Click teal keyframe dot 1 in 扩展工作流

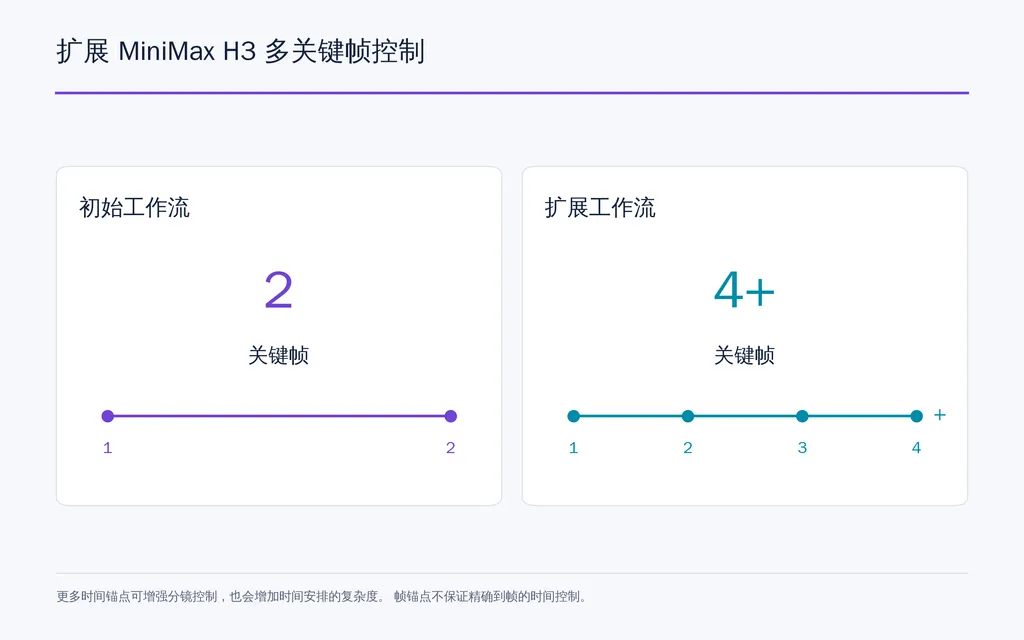573,416
